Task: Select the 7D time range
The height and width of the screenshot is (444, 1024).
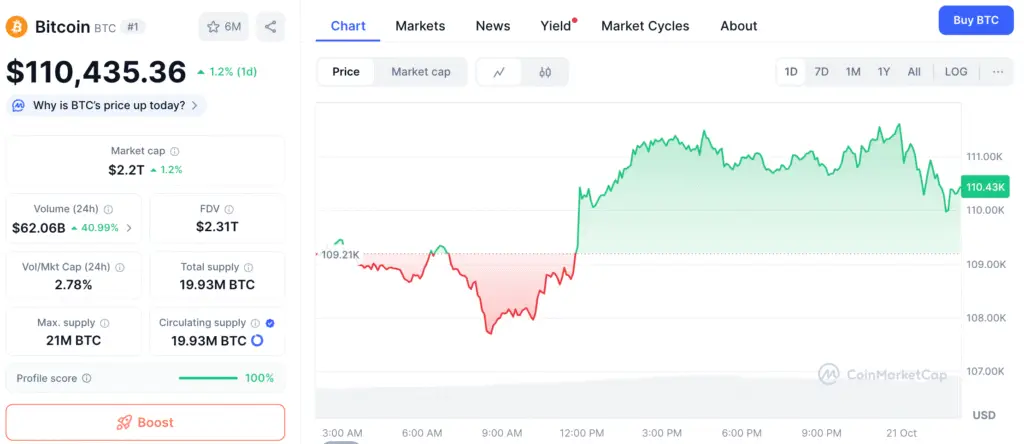Action: 821,72
